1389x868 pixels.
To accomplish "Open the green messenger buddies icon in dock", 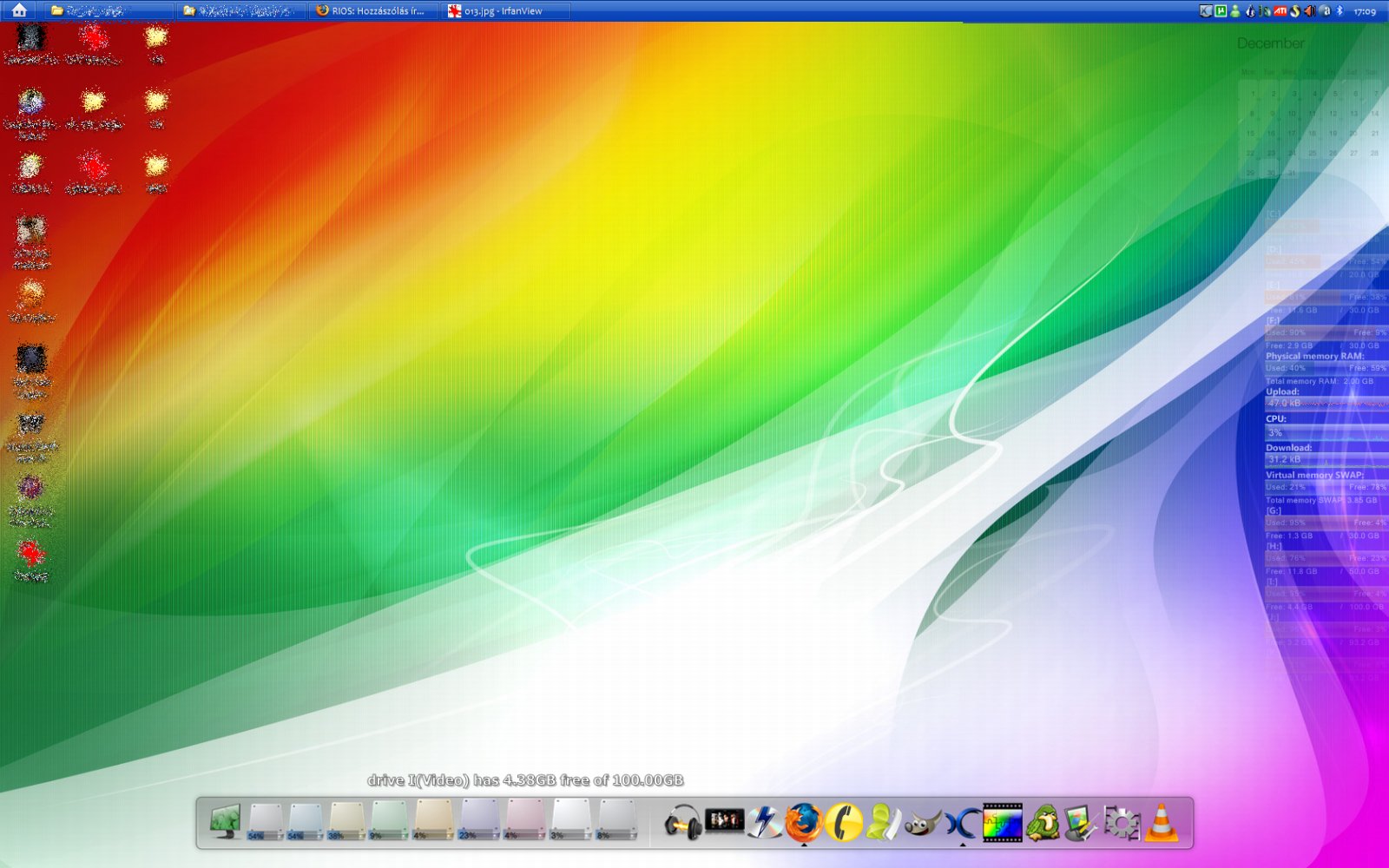I will (883, 822).
